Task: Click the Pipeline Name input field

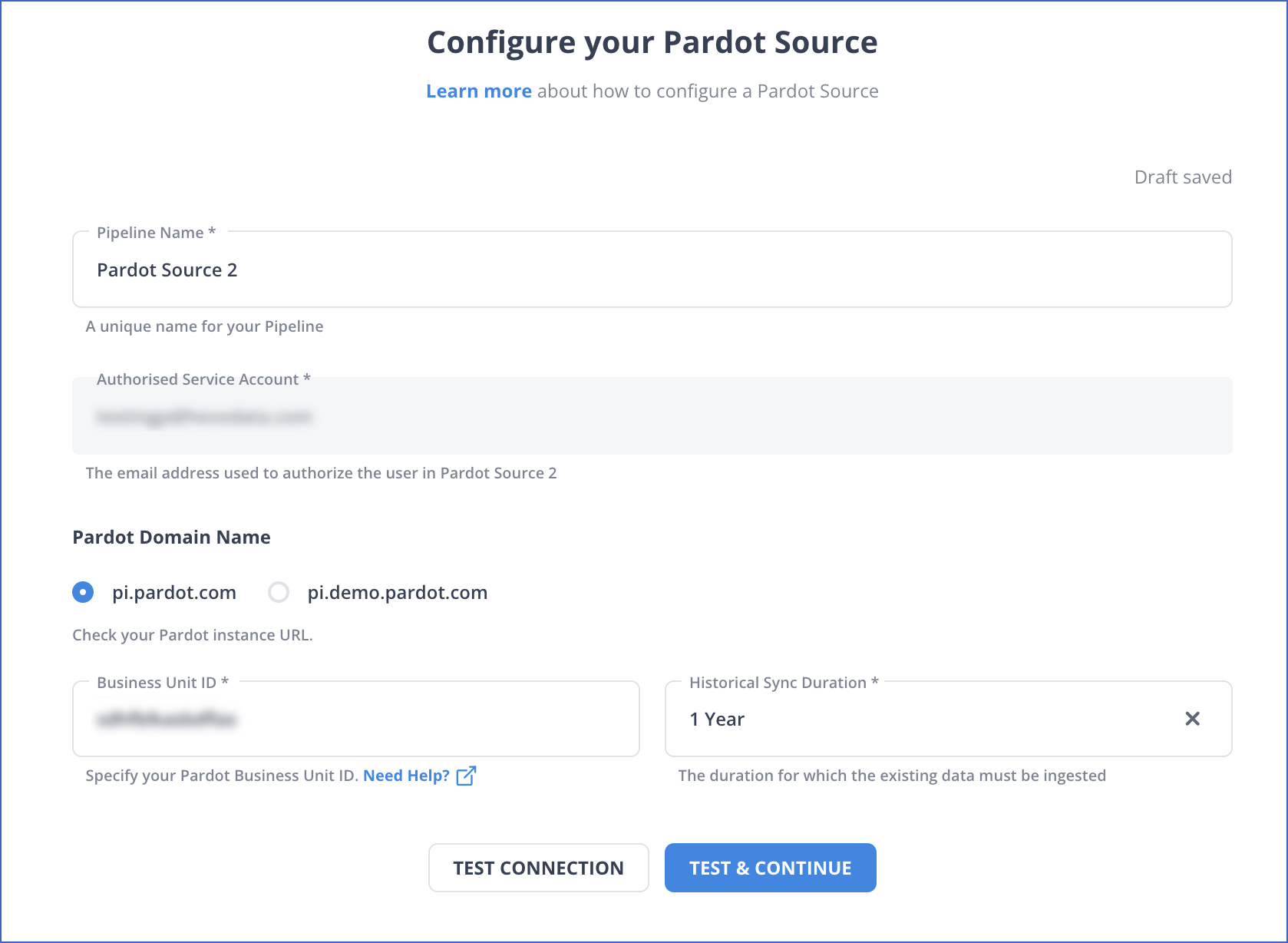Action: [652, 270]
